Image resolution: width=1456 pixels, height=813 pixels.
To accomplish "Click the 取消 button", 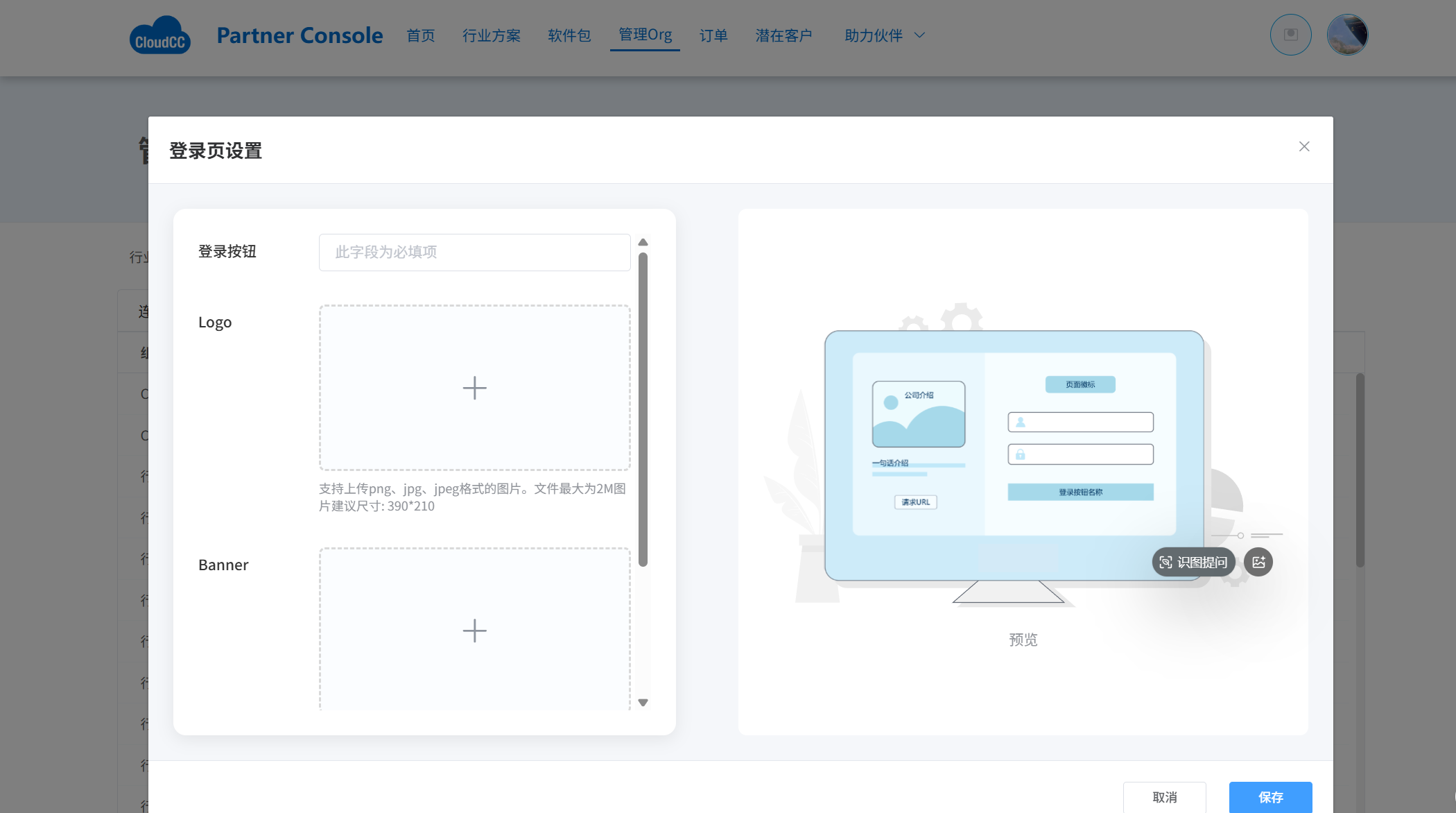I will coord(1164,797).
